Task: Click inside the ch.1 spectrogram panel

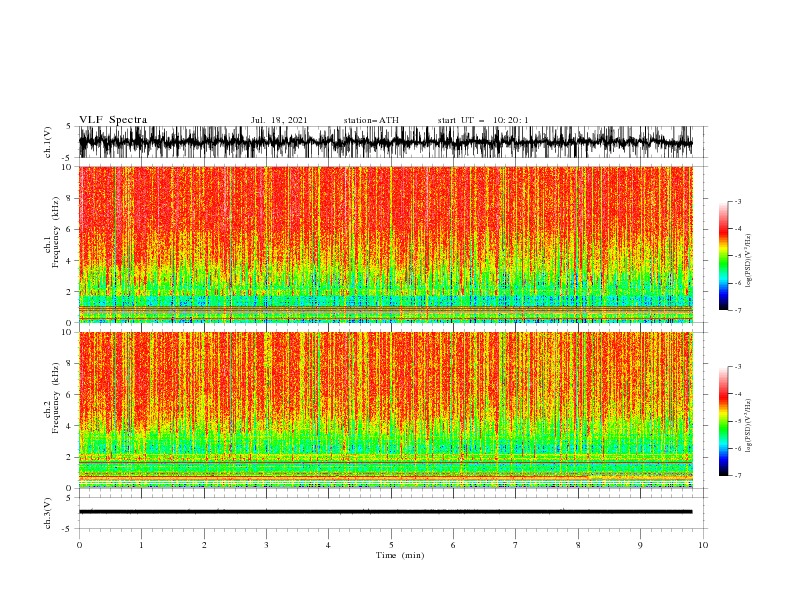Action: (386, 244)
